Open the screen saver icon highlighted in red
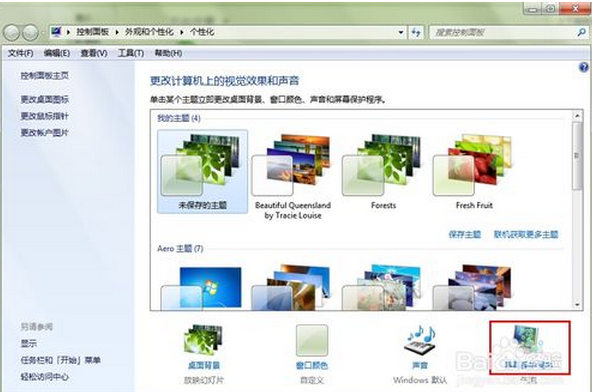 (x=529, y=348)
